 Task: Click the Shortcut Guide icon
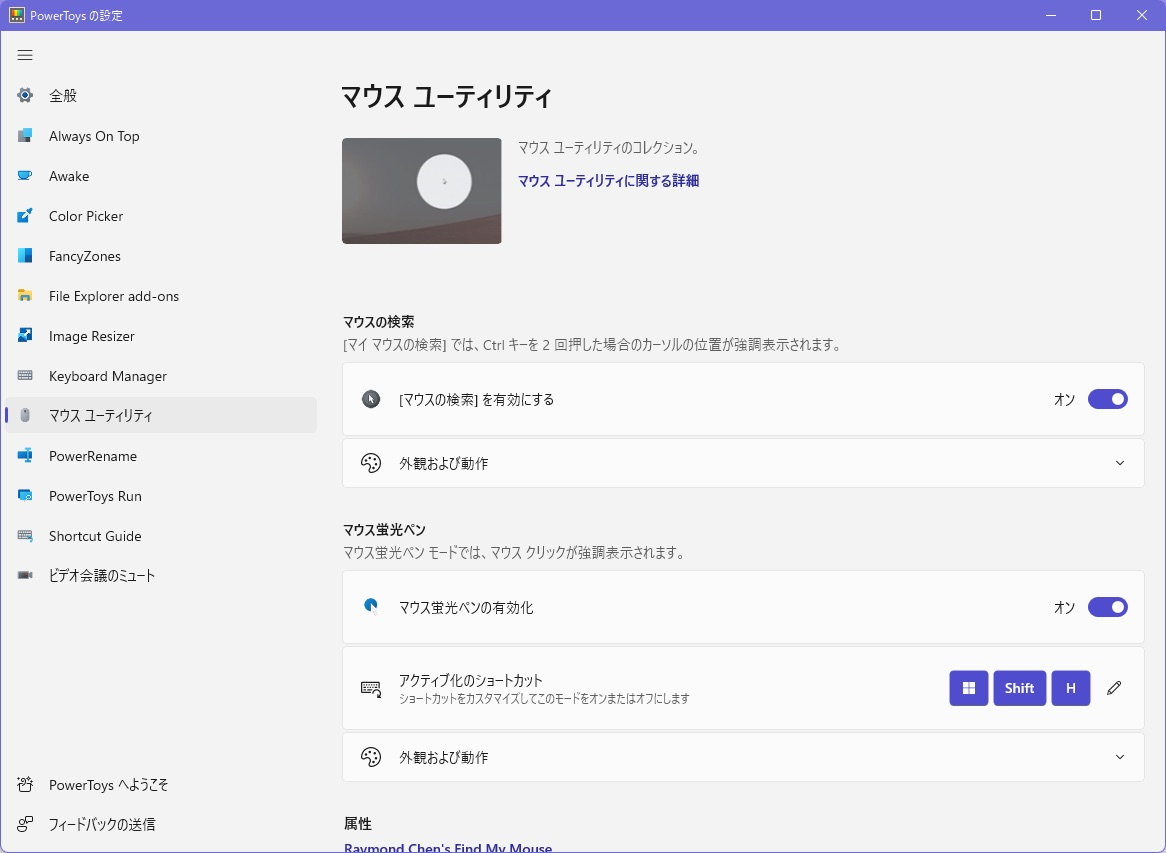(x=25, y=536)
